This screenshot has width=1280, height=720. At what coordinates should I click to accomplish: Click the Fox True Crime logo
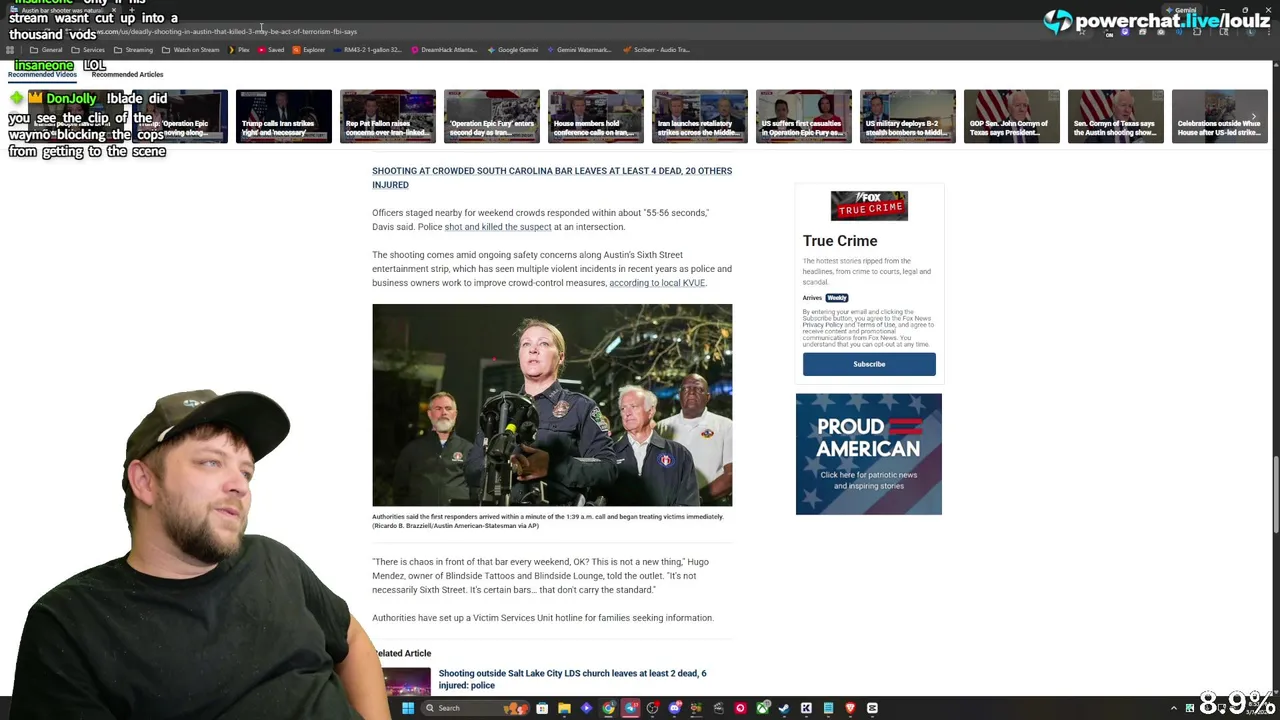coord(869,205)
